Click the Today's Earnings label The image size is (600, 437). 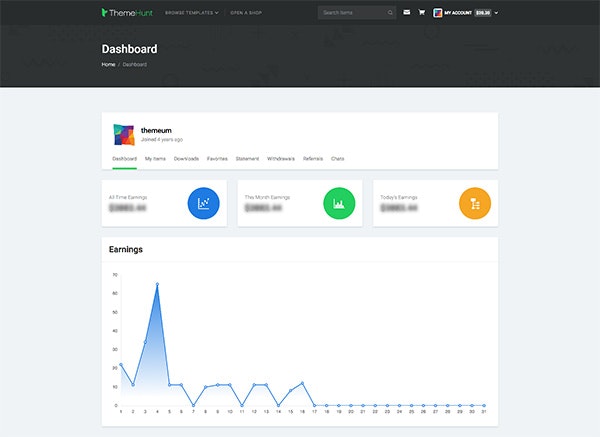[399, 197]
